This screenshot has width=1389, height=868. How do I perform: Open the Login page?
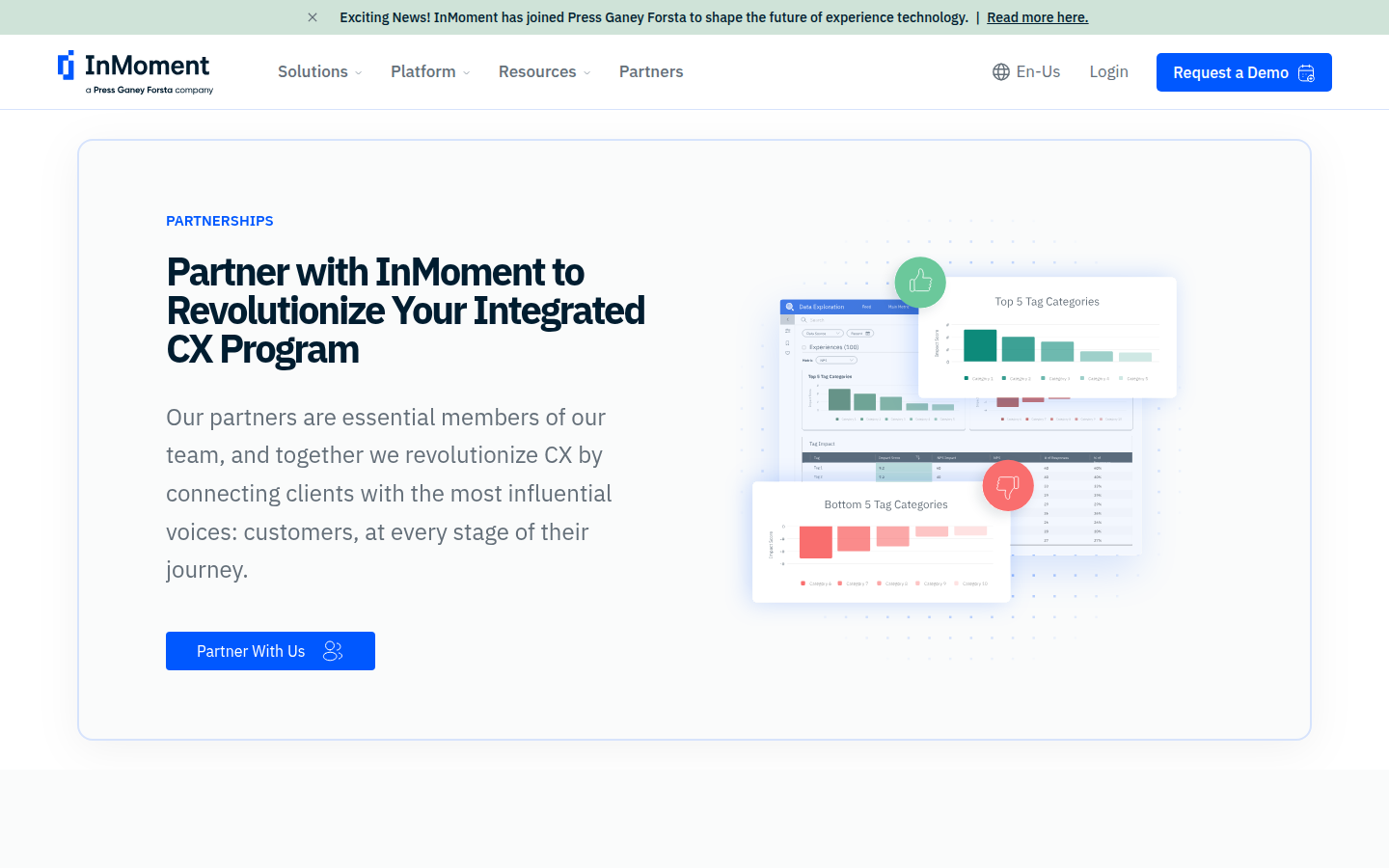1108,72
